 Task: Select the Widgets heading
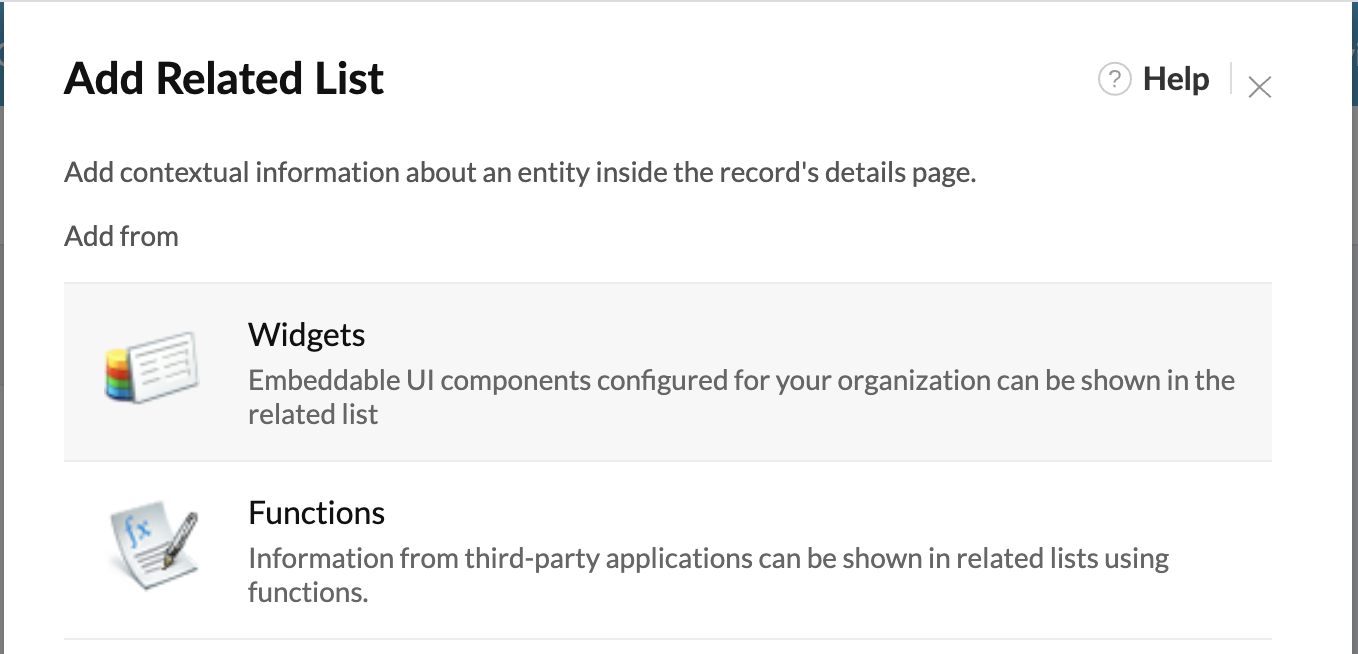pyautogui.click(x=307, y=334)
